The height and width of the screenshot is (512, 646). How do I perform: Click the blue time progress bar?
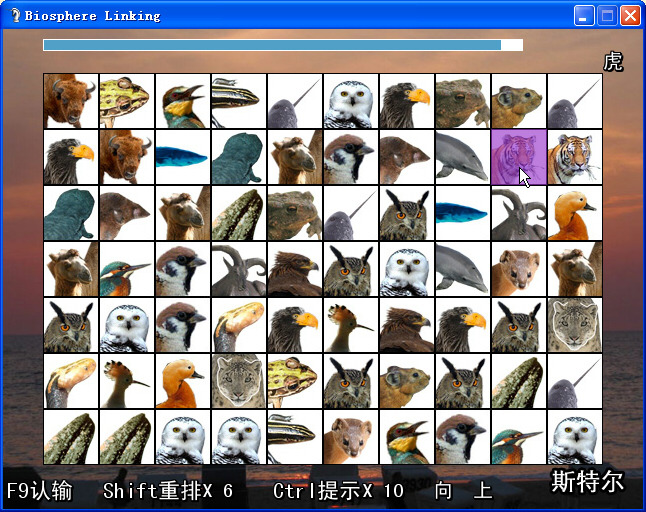click(x=283, y=45)
